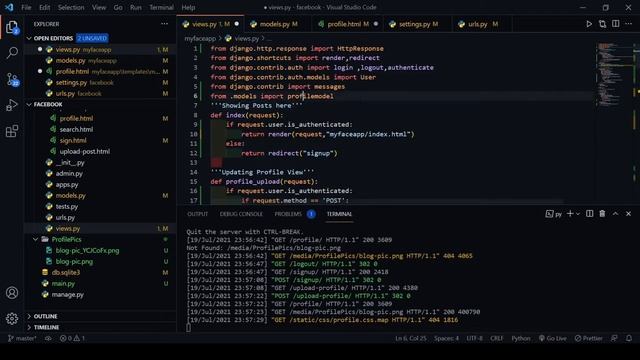Split the editor right
Screen dimensions: 640x360
tap(616, 24)
